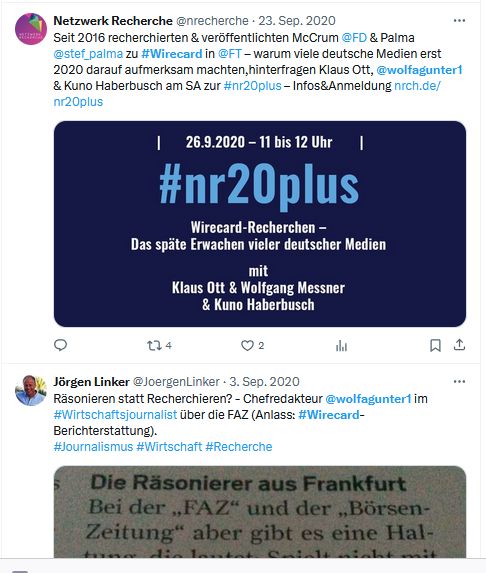Open the Räsonierer aus Frankfurt newspaper photo
This screenshot has height=573, width=486.
[260, 512]
